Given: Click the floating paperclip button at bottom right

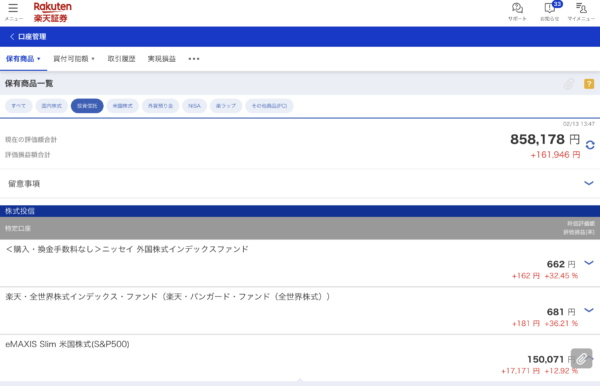Looking at the screenshot, I should (x=581, y=358).
